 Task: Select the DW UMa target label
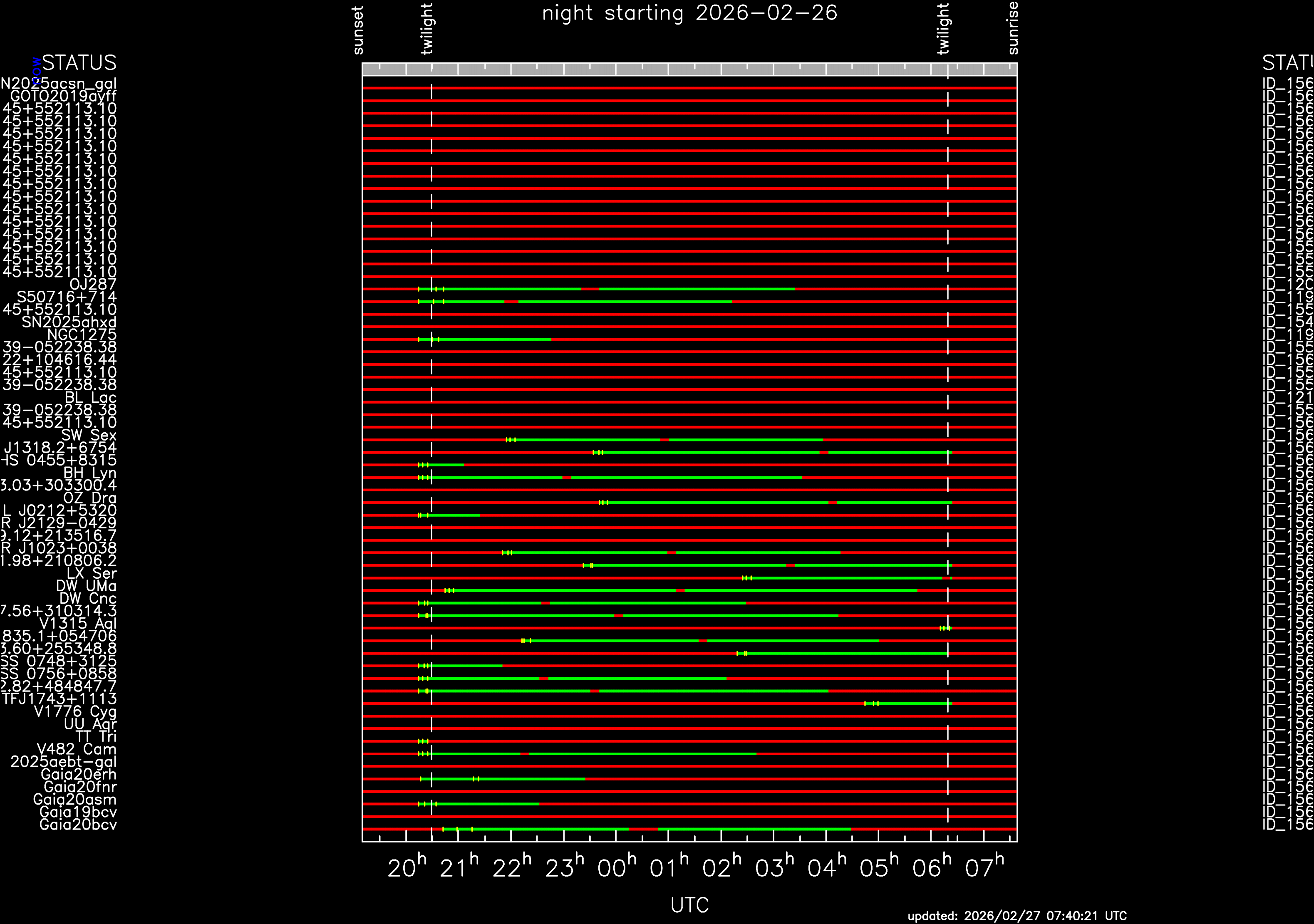86,586
